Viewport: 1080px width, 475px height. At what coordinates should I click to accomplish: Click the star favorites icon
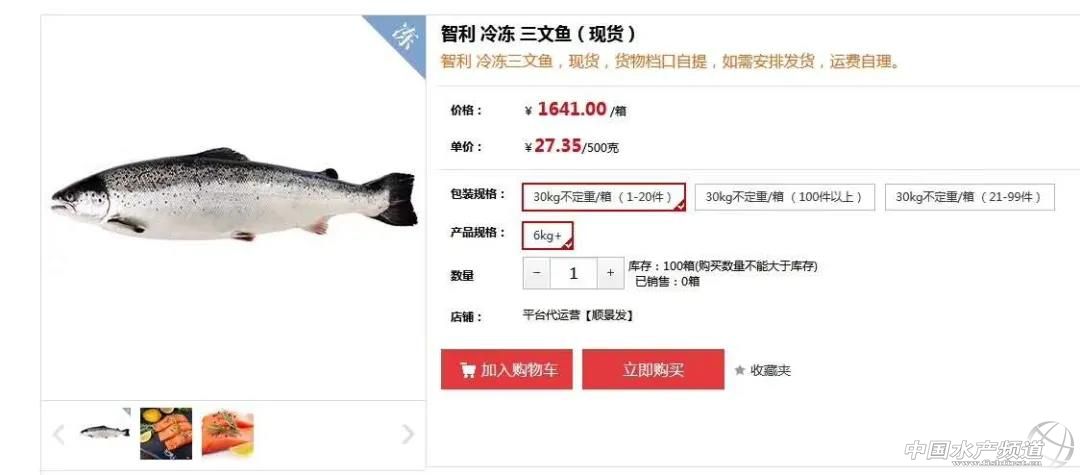[740, 370]
